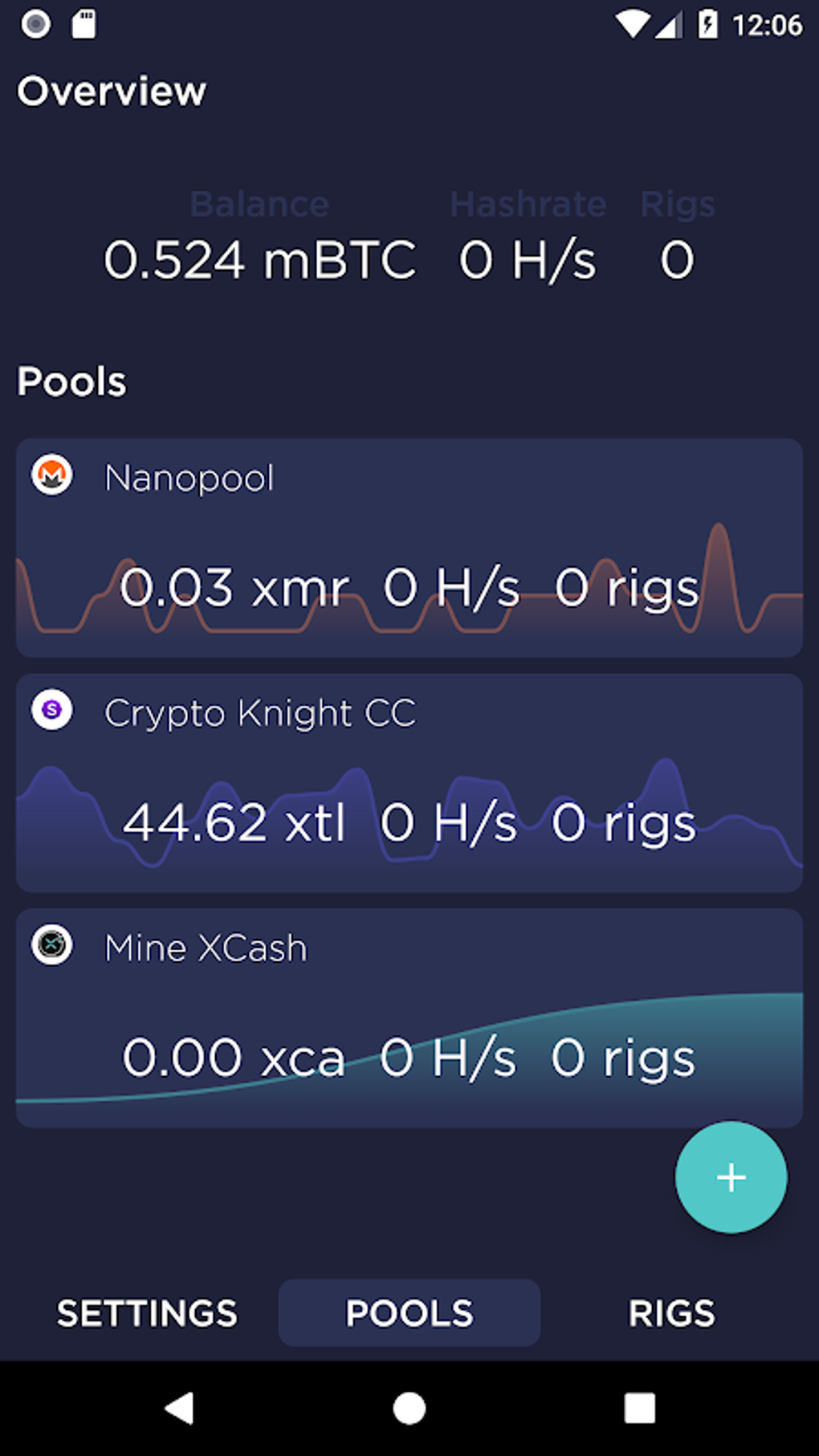This screenshot has height=1456, width=819.
Task: Tap the 0.00 xca balance
Action: coord(234,1058)
